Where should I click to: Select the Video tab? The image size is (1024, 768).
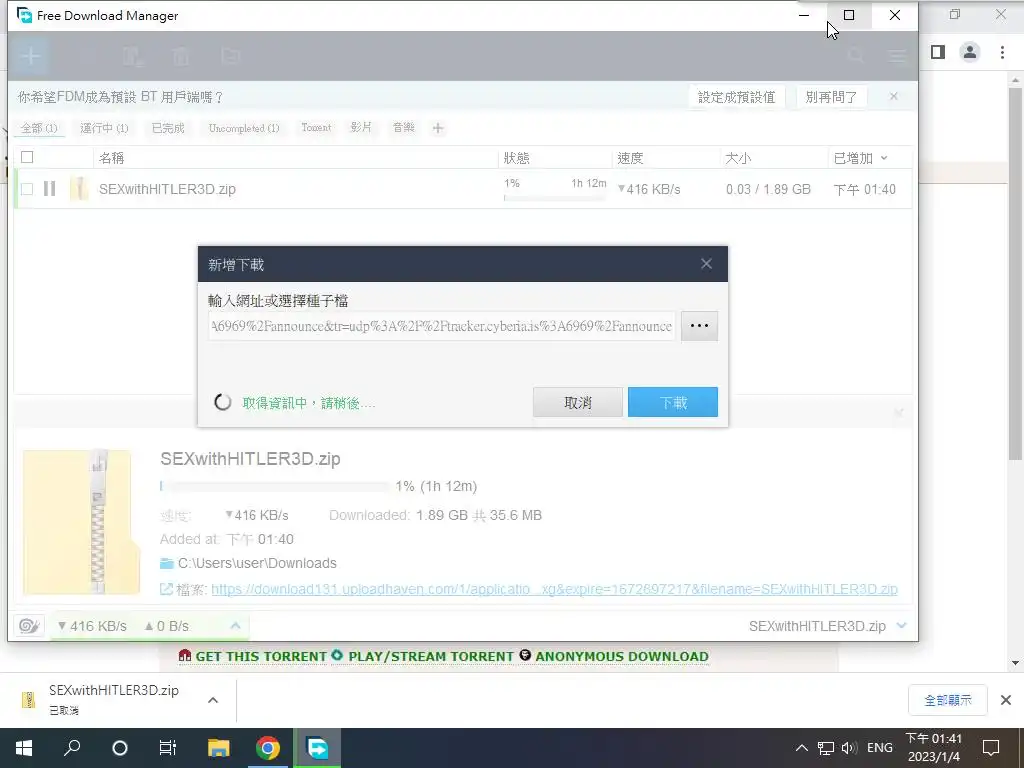click(x=361, y=127)
